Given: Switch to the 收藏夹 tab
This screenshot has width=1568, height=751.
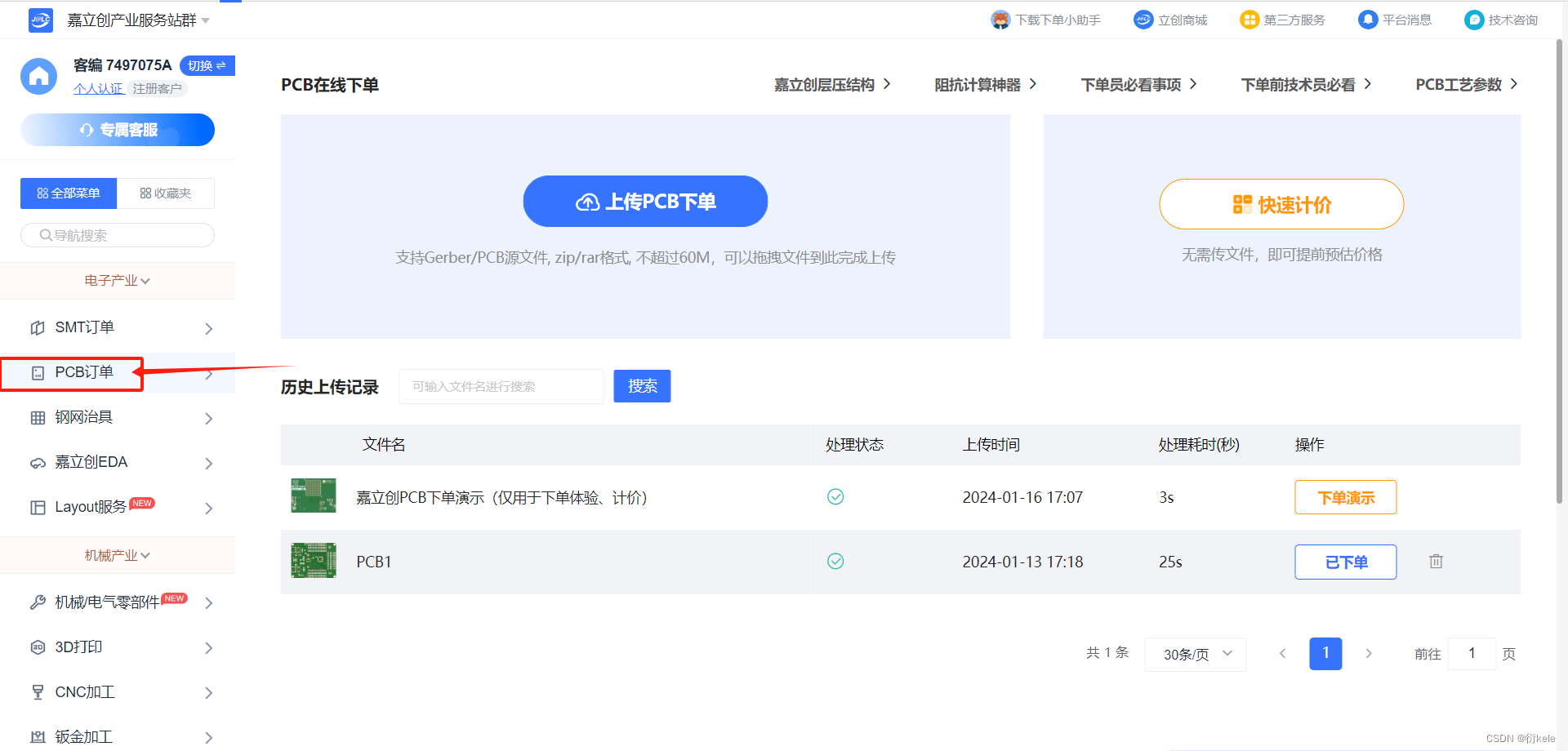Looking at the screenshot, I should coord(166,193).
